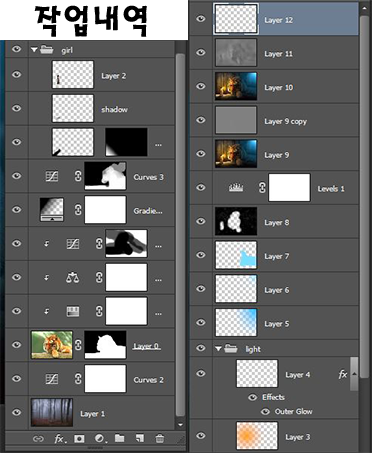Add a layer mask with bottom bar icon
Viewport: 372px width, 453px height.
[79, 439]
